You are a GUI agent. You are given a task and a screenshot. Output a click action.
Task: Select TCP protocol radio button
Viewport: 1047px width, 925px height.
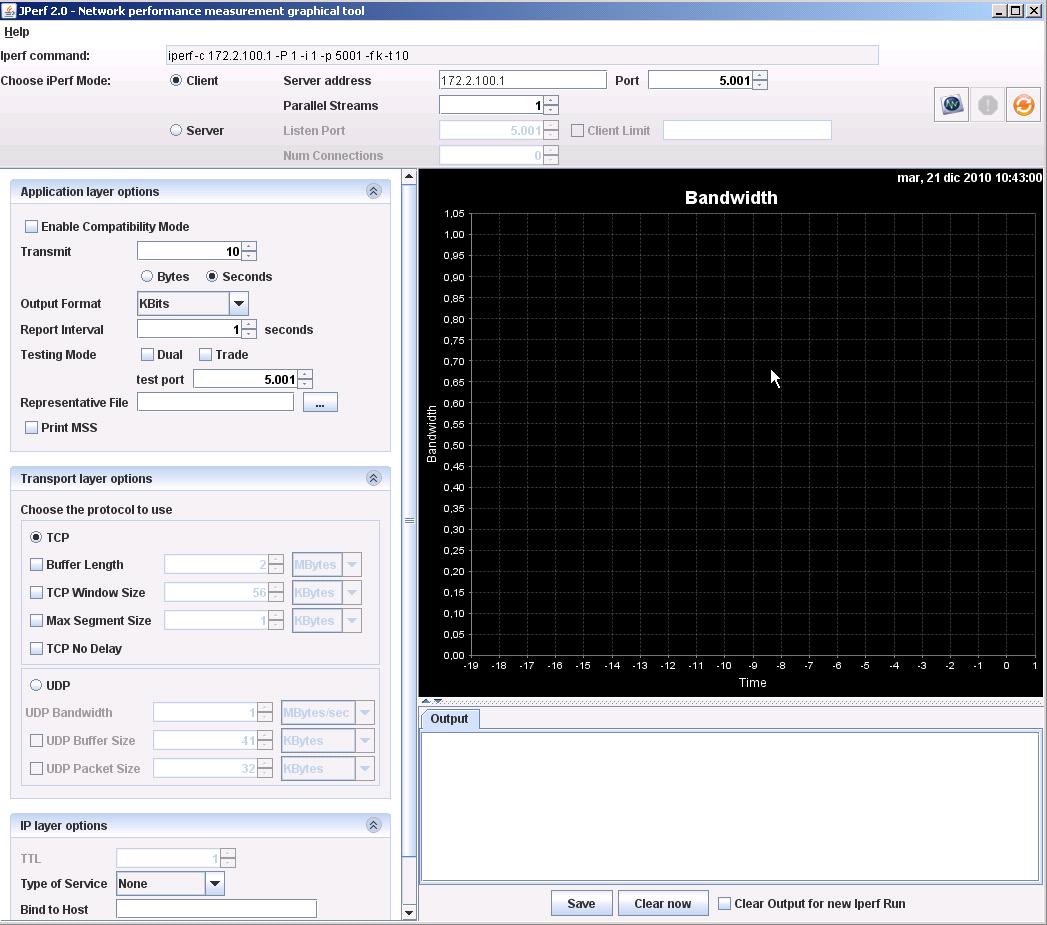click(36, 537)
